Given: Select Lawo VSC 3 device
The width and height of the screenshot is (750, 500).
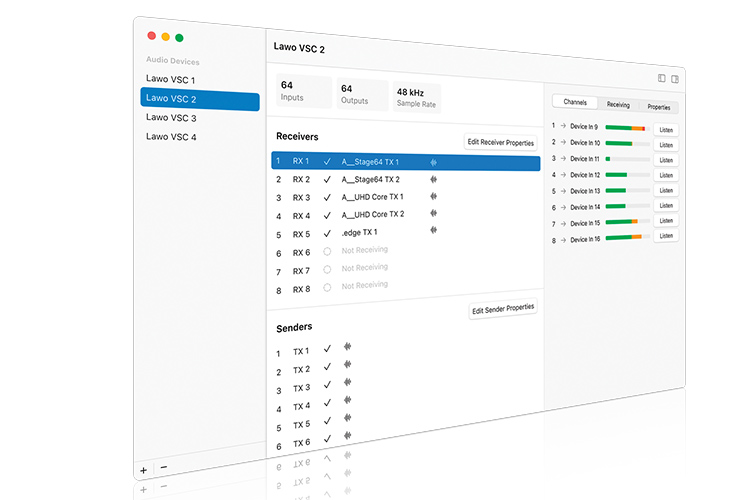Looking at the screenshot, I should coord(171,117).
